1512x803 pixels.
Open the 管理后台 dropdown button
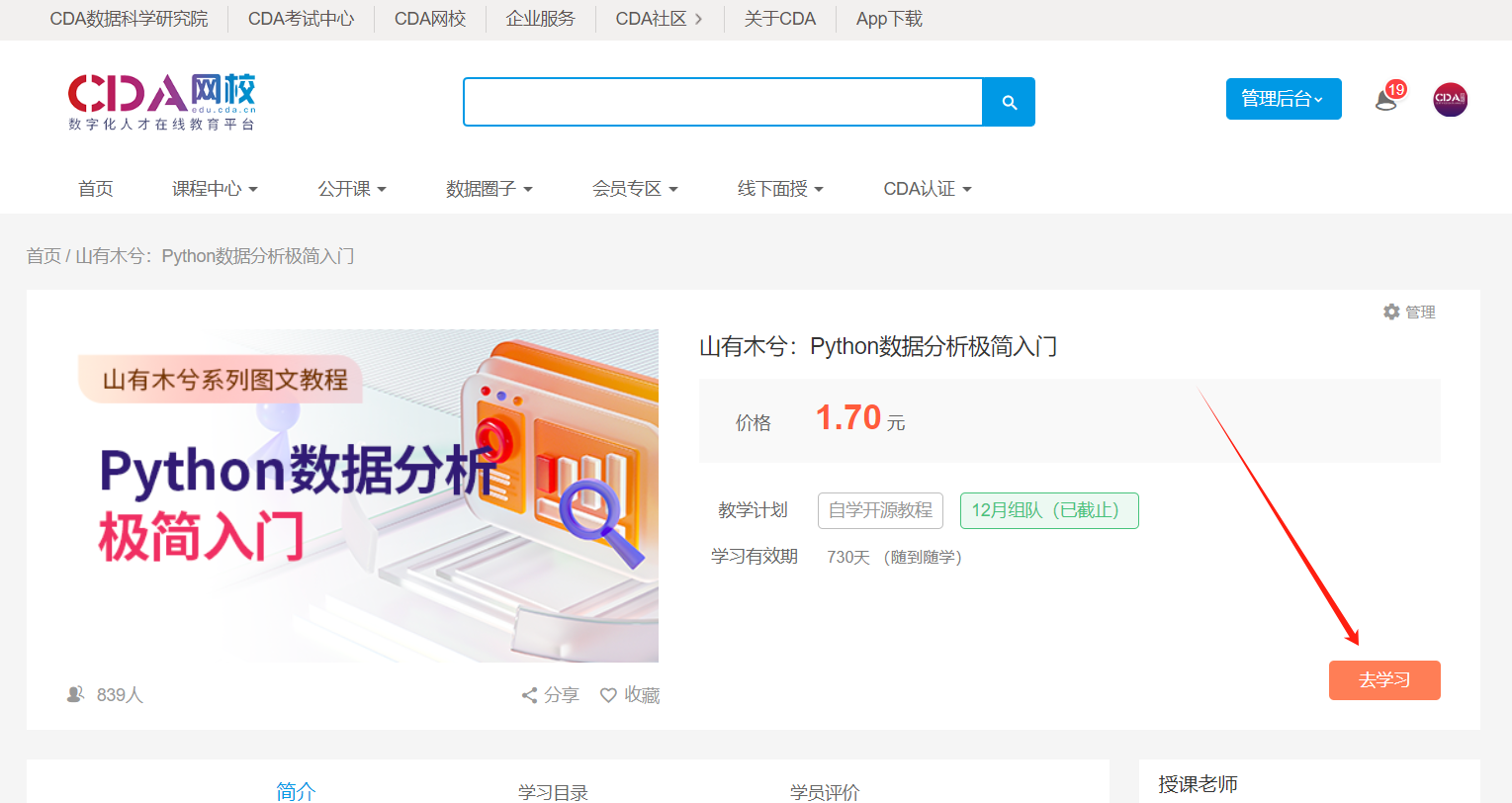click(1284, 99)
